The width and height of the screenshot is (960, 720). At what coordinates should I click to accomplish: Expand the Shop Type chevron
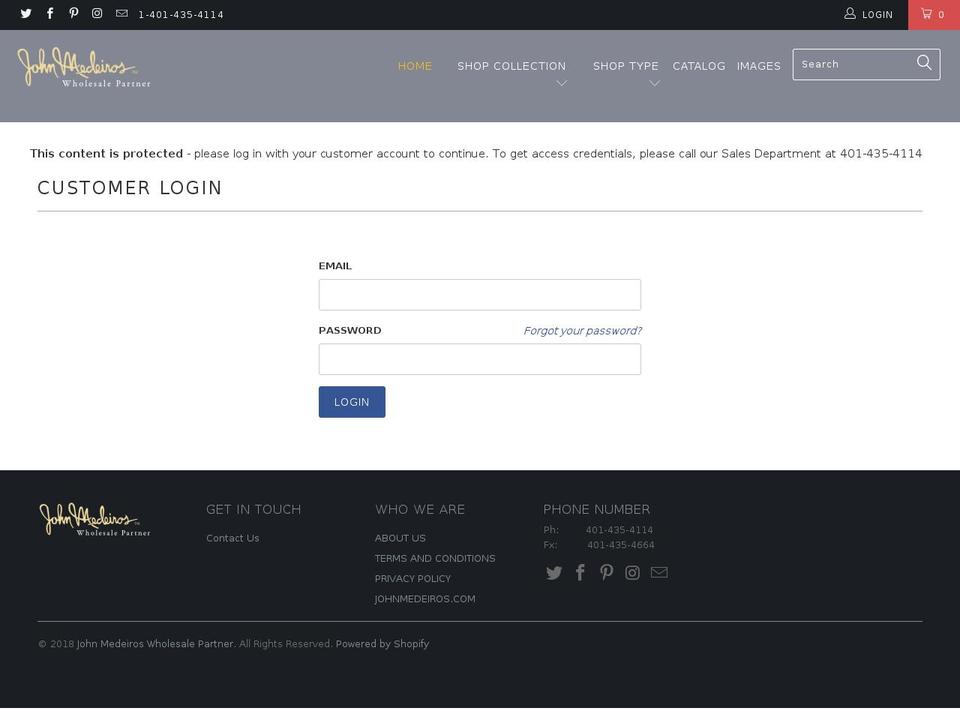654,83
